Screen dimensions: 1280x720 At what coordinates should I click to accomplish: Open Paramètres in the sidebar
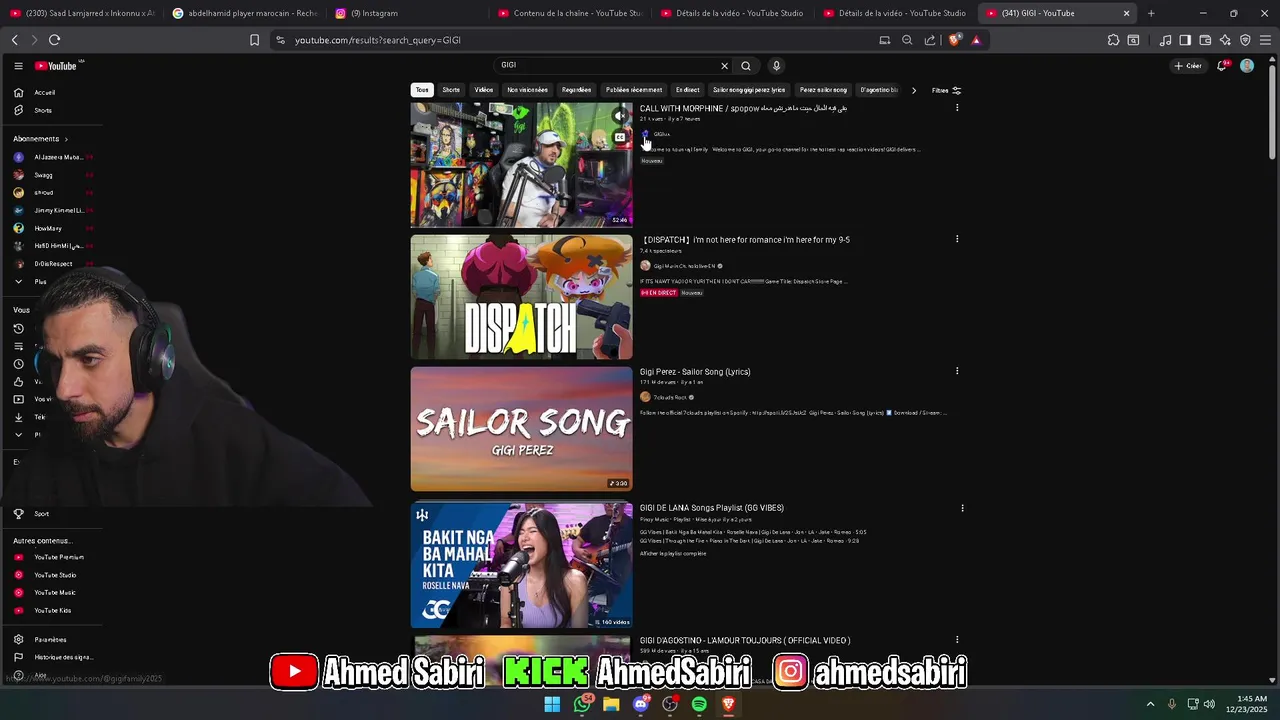[50, 640]
